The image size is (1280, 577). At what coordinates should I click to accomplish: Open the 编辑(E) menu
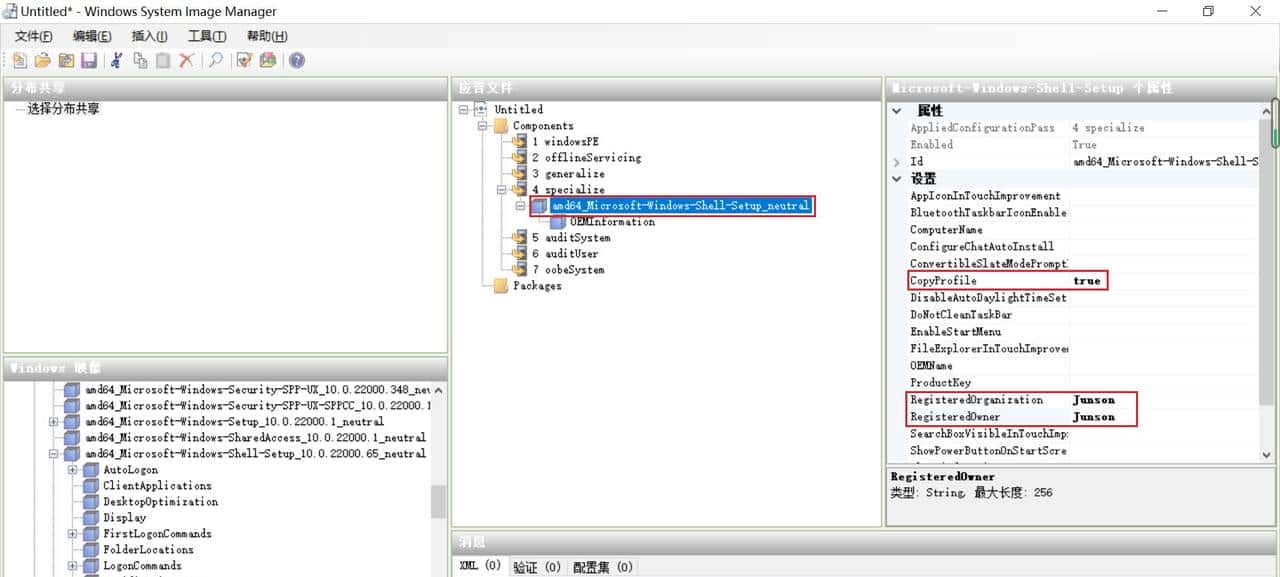click(x=92, y=36)
